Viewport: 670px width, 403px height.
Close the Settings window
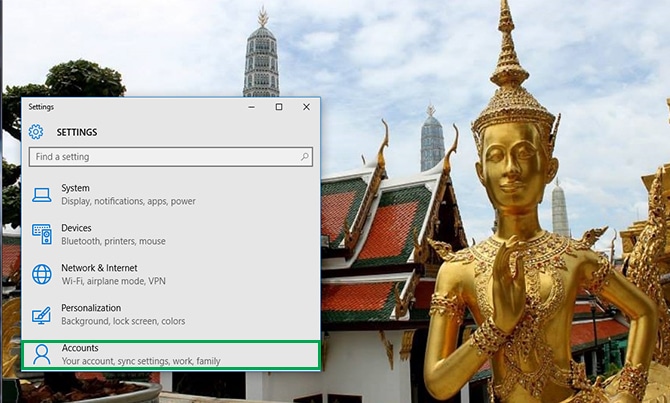click(x=306, y=107)
